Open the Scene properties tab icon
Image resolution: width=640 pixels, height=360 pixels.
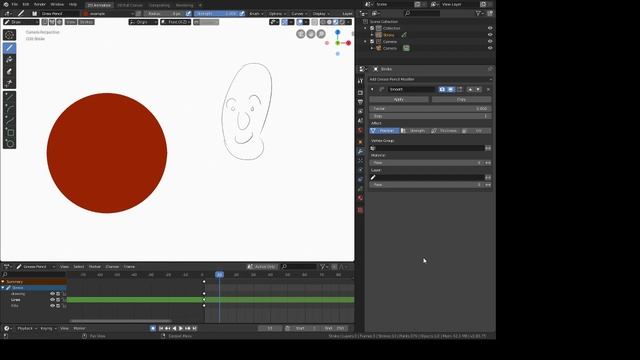(x=360, y=121)
